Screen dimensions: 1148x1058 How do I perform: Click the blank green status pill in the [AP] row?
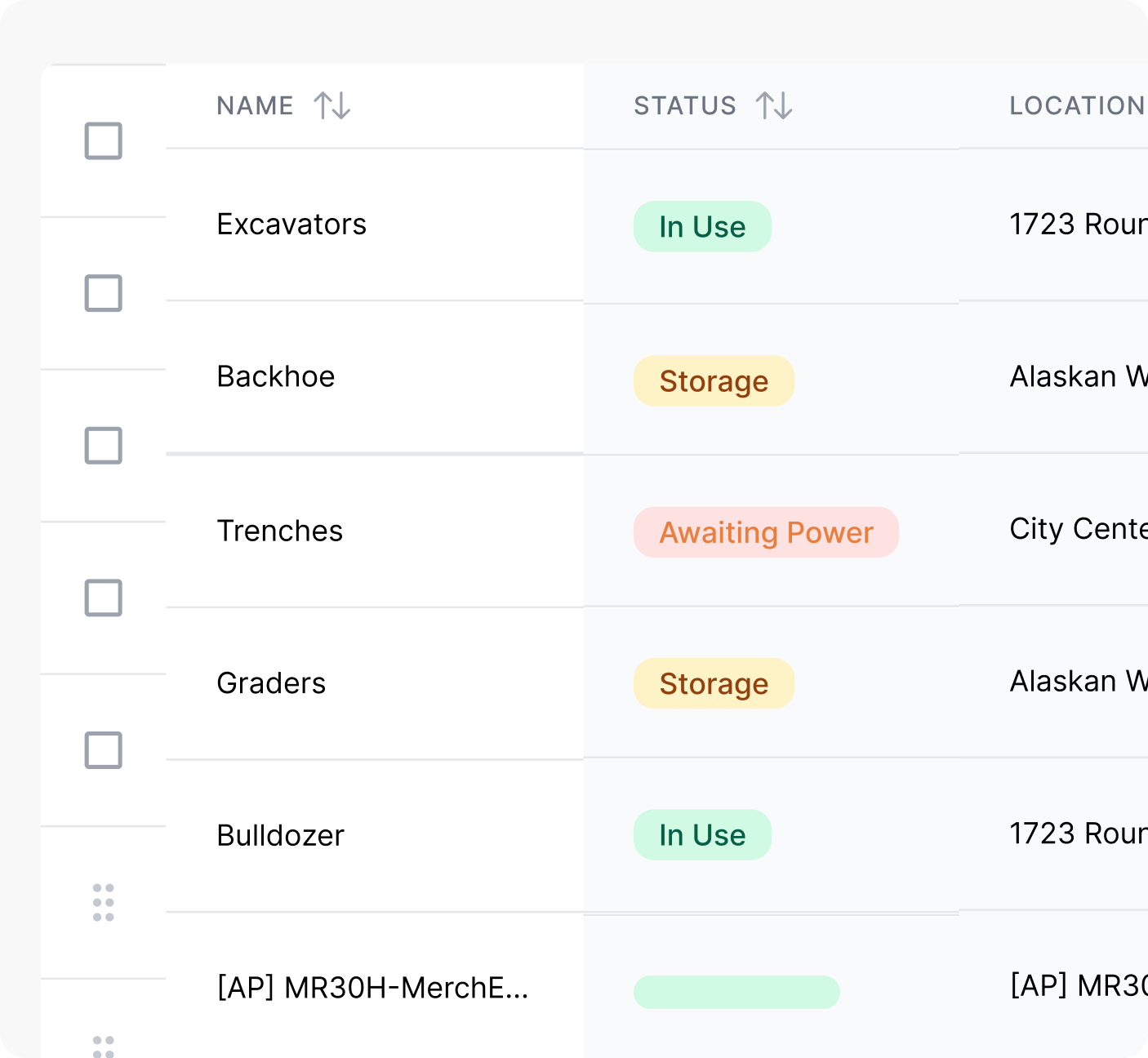[x=736, y=992]
